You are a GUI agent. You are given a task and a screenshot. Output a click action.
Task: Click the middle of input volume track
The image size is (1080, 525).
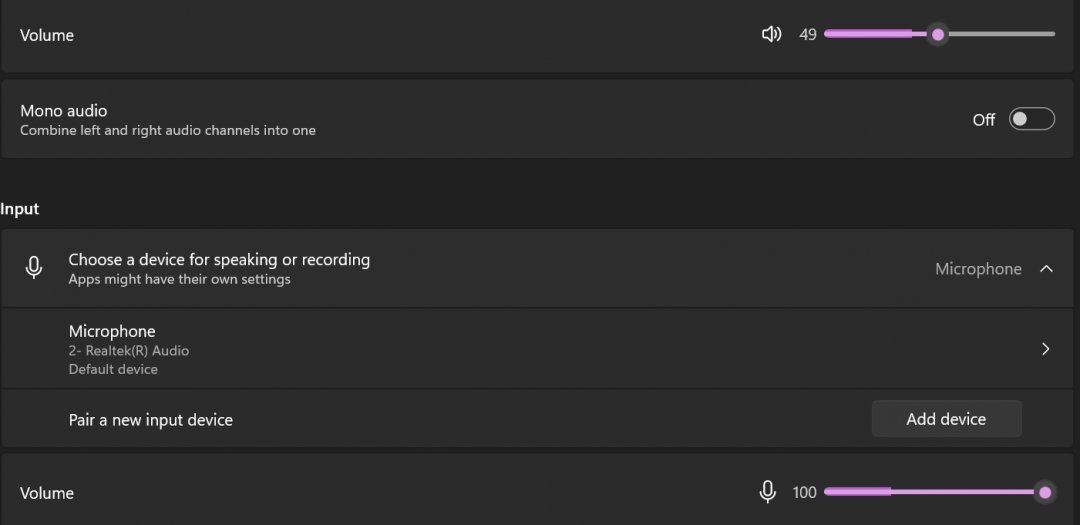[x=935, y=492]
